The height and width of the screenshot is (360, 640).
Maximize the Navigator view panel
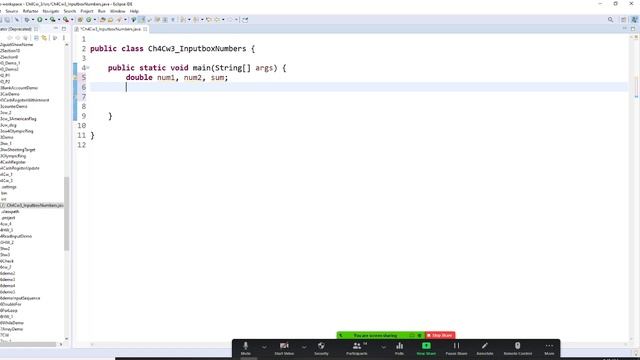pyautogui.click(x=64, y=29)
